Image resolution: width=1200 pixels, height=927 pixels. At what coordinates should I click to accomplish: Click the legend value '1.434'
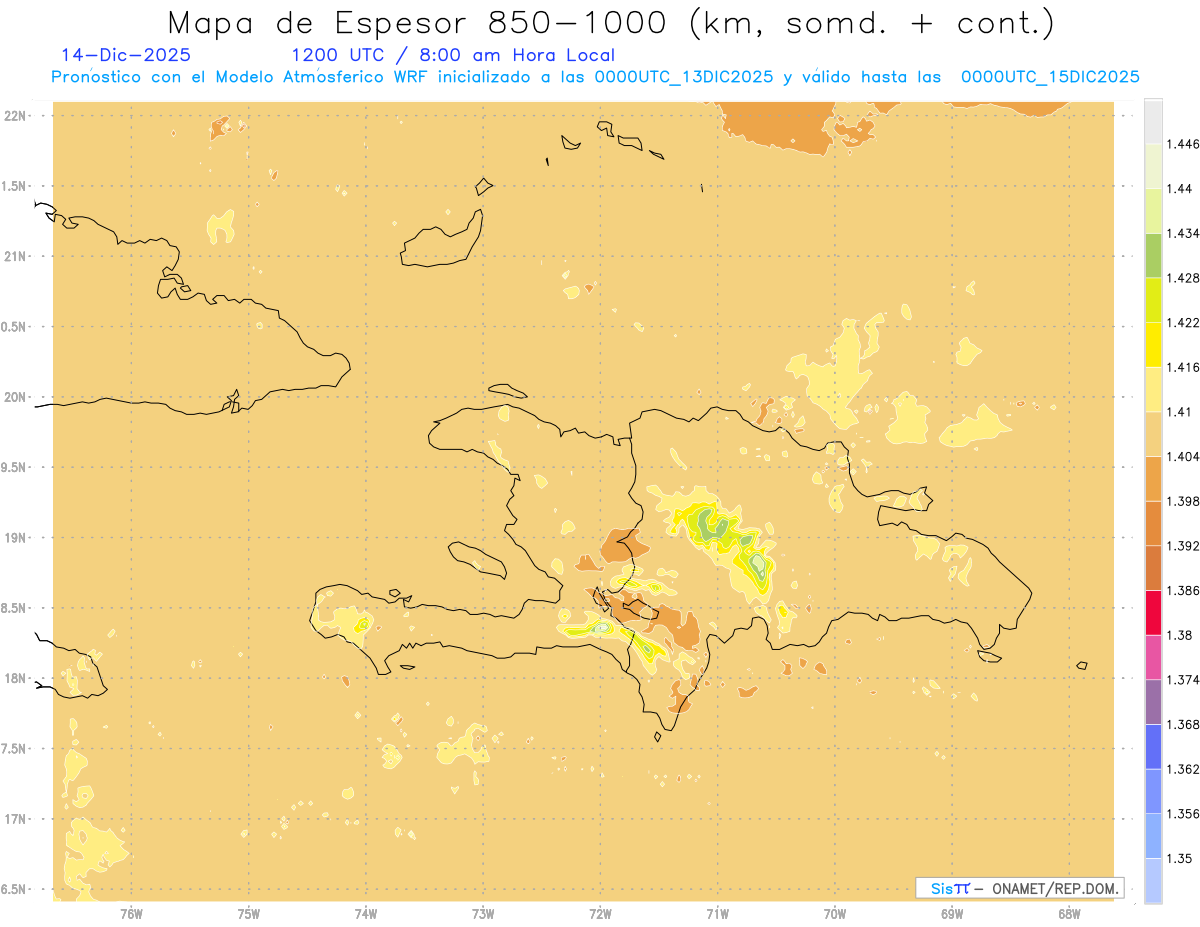[1184, 233]
